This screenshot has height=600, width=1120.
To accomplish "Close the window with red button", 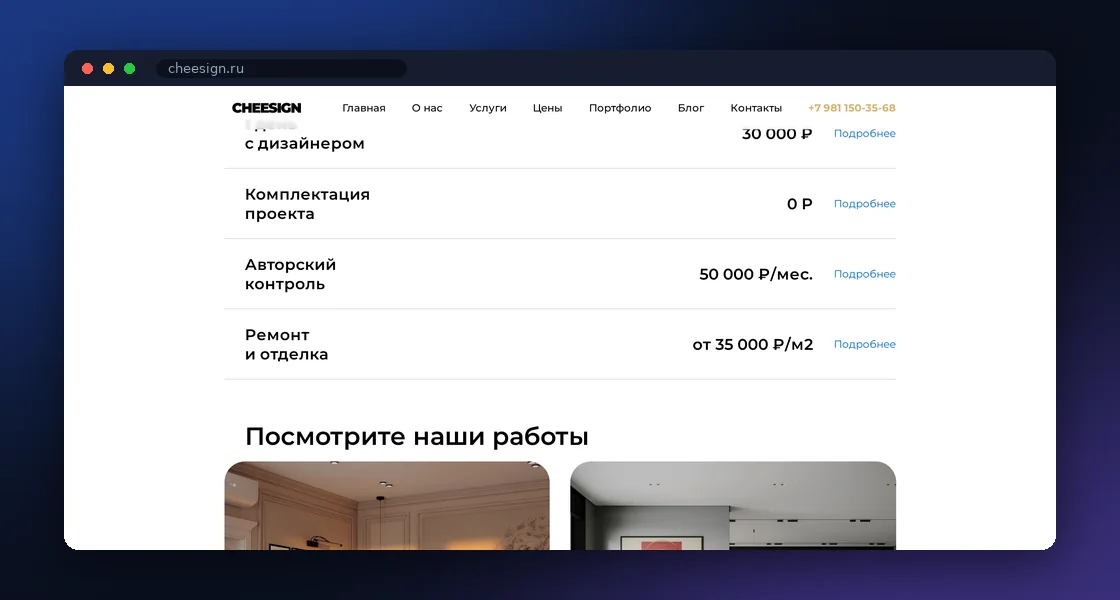I will click(87, 69).
